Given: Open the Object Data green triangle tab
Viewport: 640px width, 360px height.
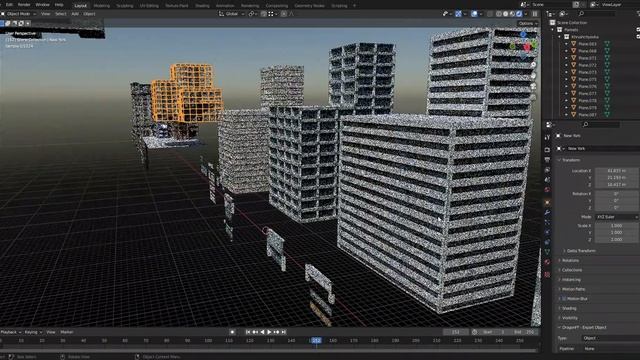Looking at the screenshot, I should (x=547, y=252).
